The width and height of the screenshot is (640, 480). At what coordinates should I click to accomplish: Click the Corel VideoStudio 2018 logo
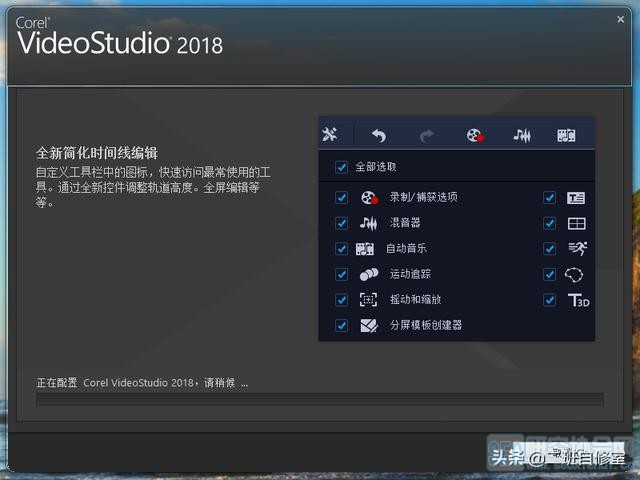tap(119, 36)
